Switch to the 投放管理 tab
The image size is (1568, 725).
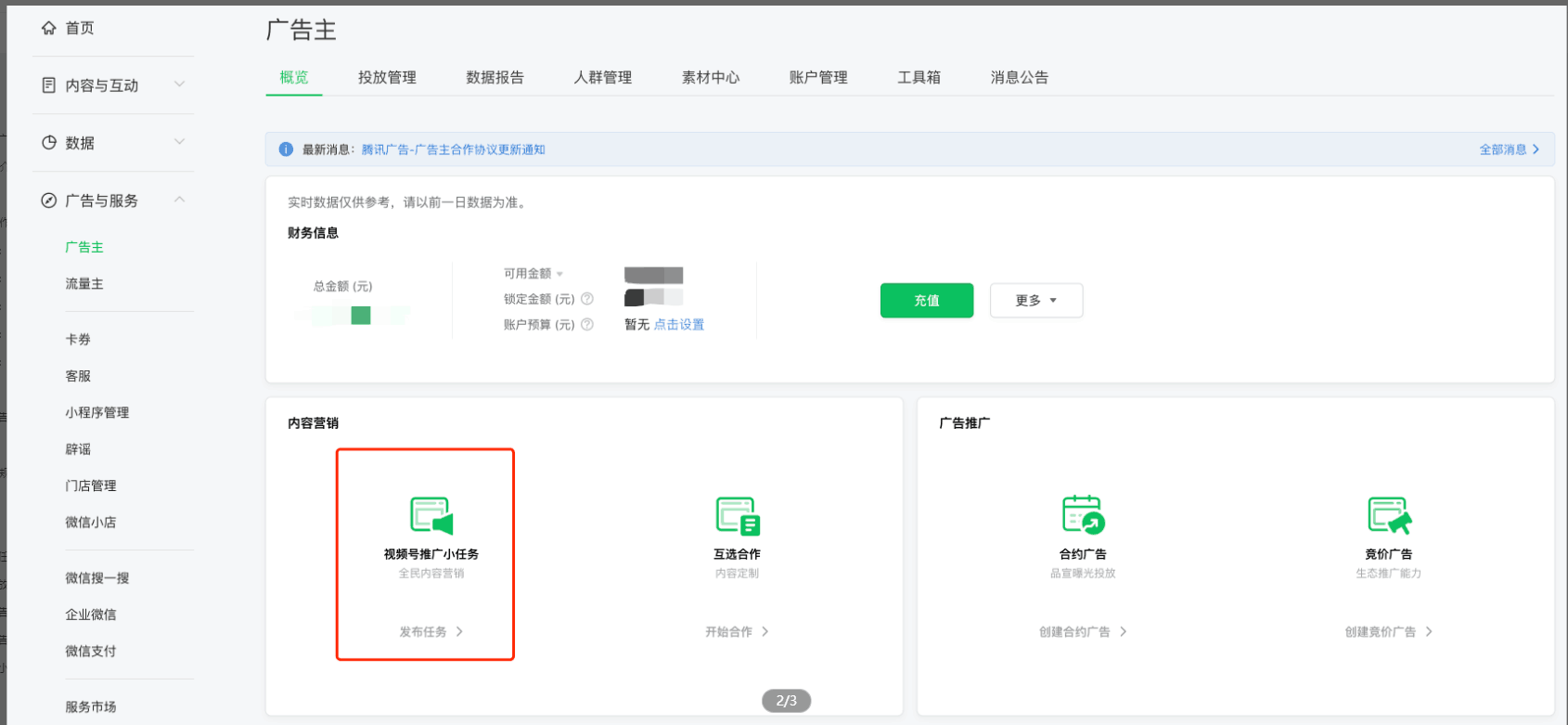(x=387, y=77)
